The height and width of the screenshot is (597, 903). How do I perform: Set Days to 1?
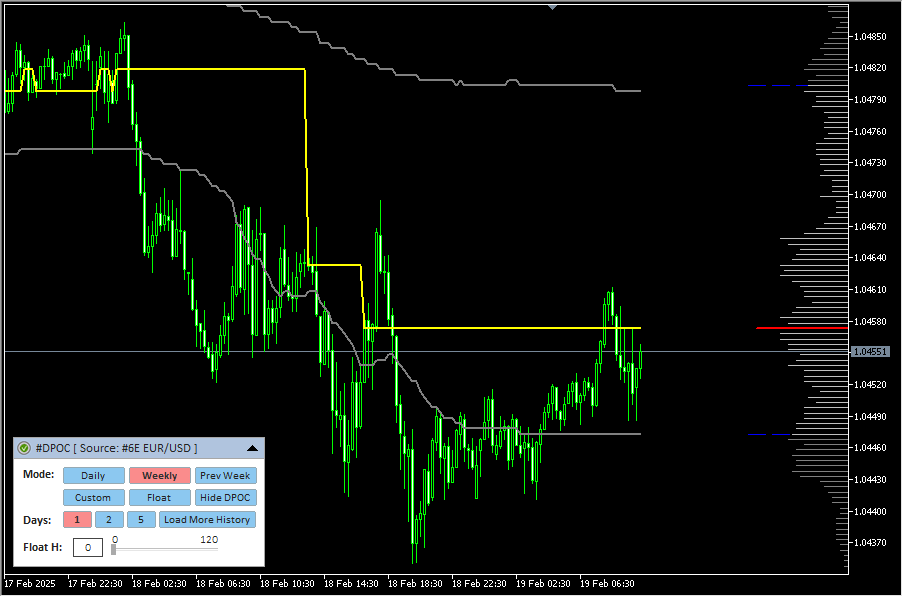click(77, 520)
